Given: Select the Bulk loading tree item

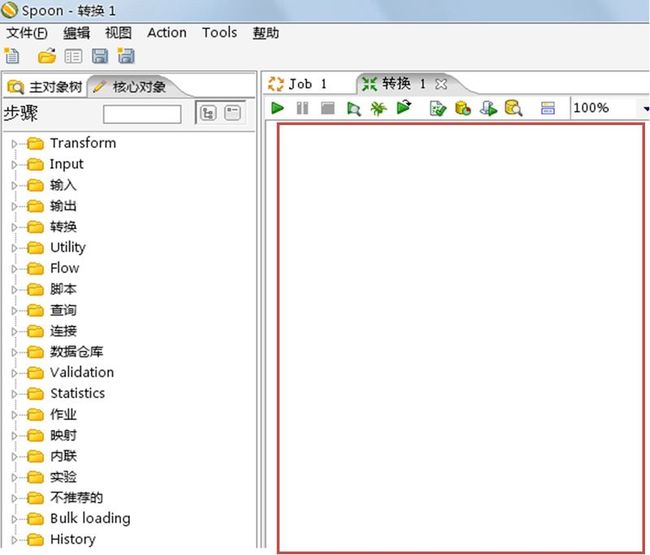Looking at the screenshot, I should coord(90,518).
